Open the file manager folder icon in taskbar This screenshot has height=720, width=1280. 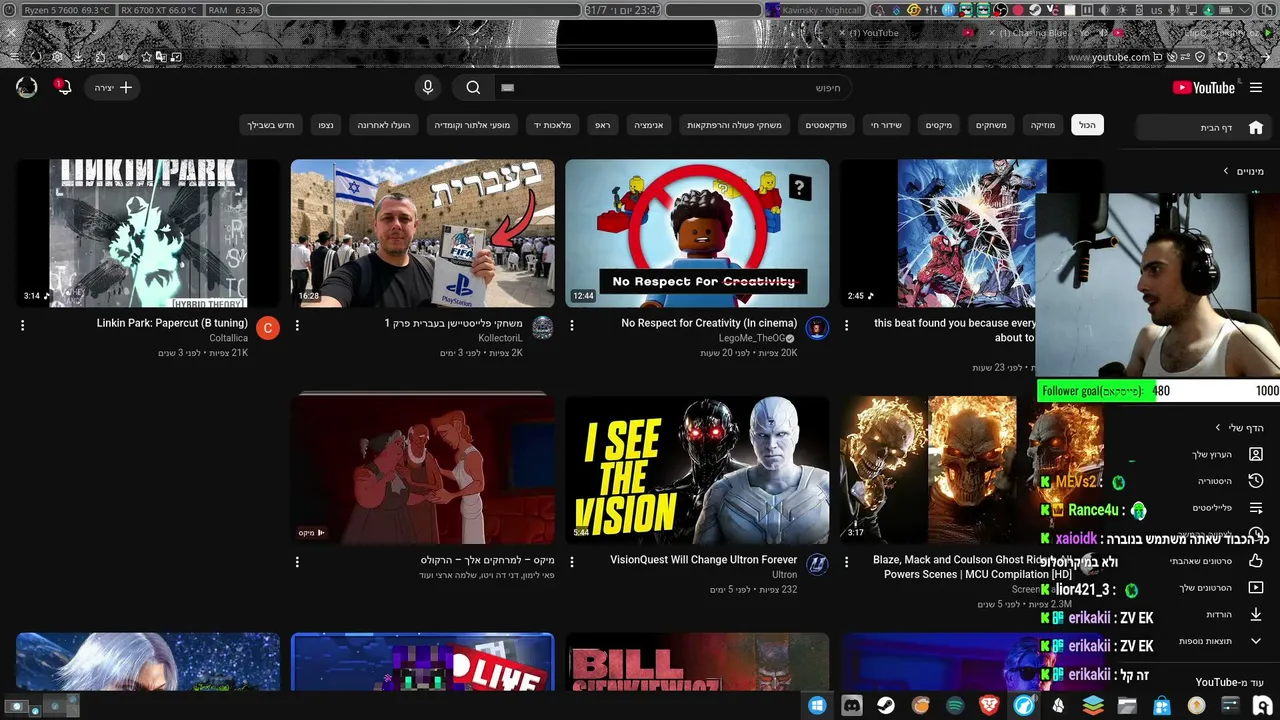pos(1127,706)
